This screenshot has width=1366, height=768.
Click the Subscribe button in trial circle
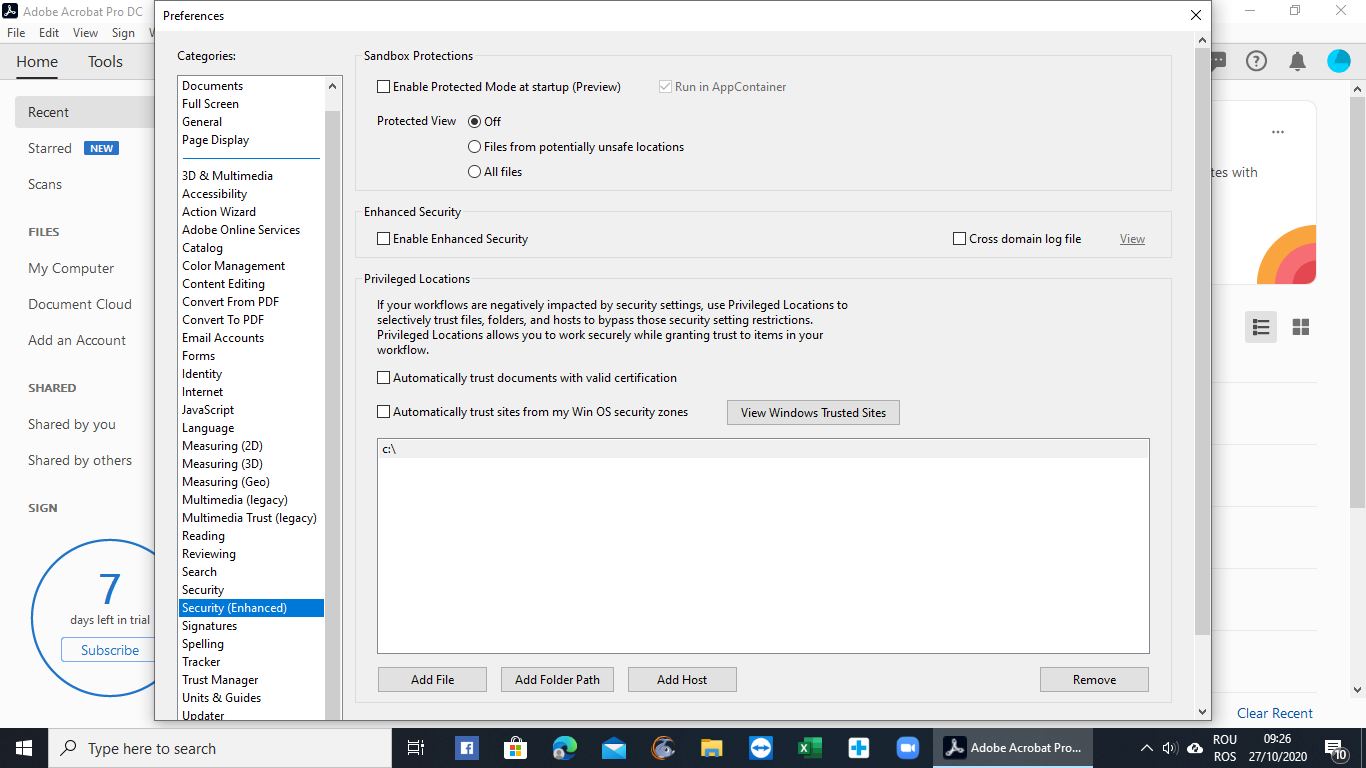click(x=110, y=650)
